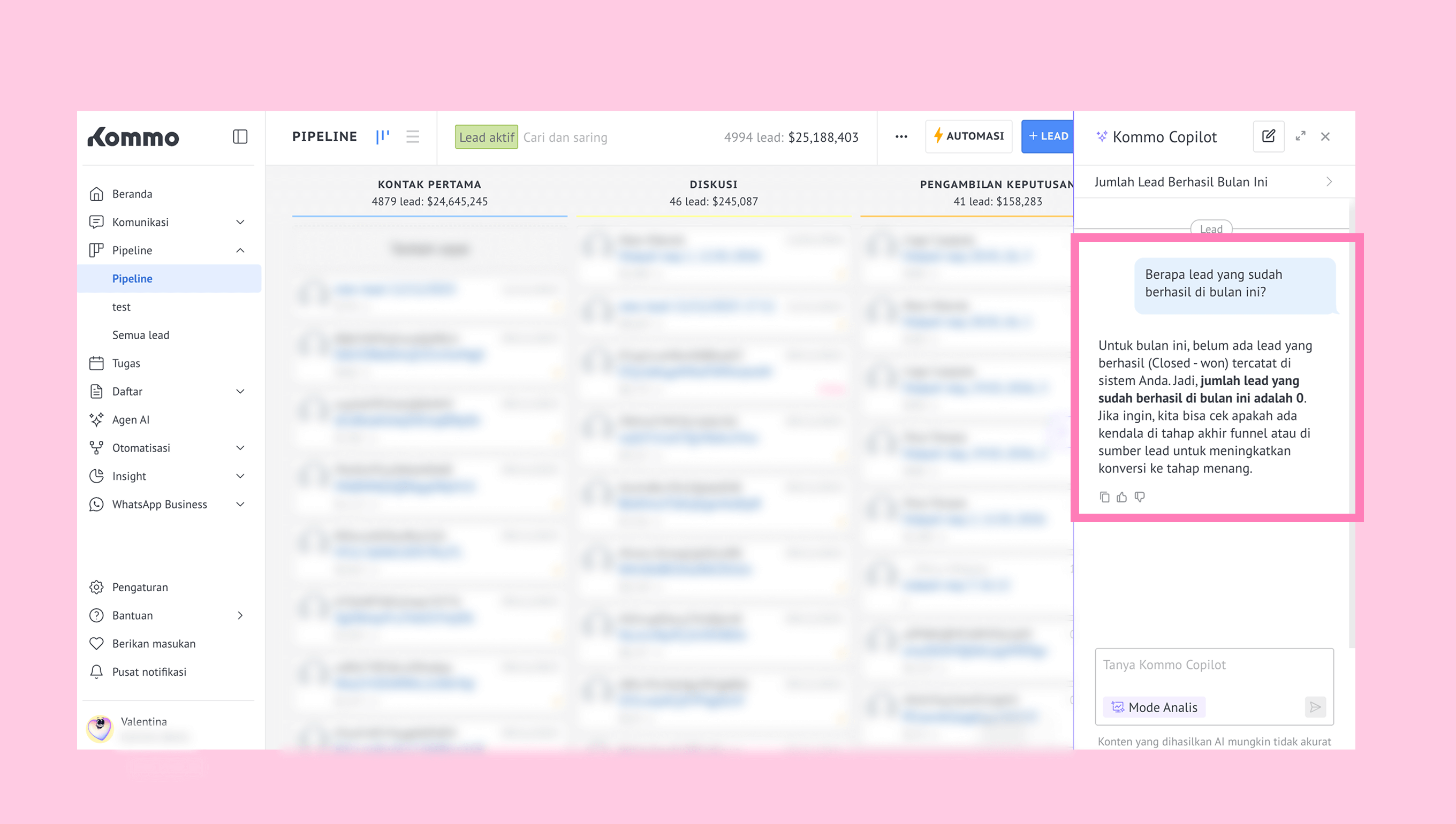Give thumbs down to Copilot answer
Image resolution: width=1456 pixels, height=824 pixels.
[1140, 497]
